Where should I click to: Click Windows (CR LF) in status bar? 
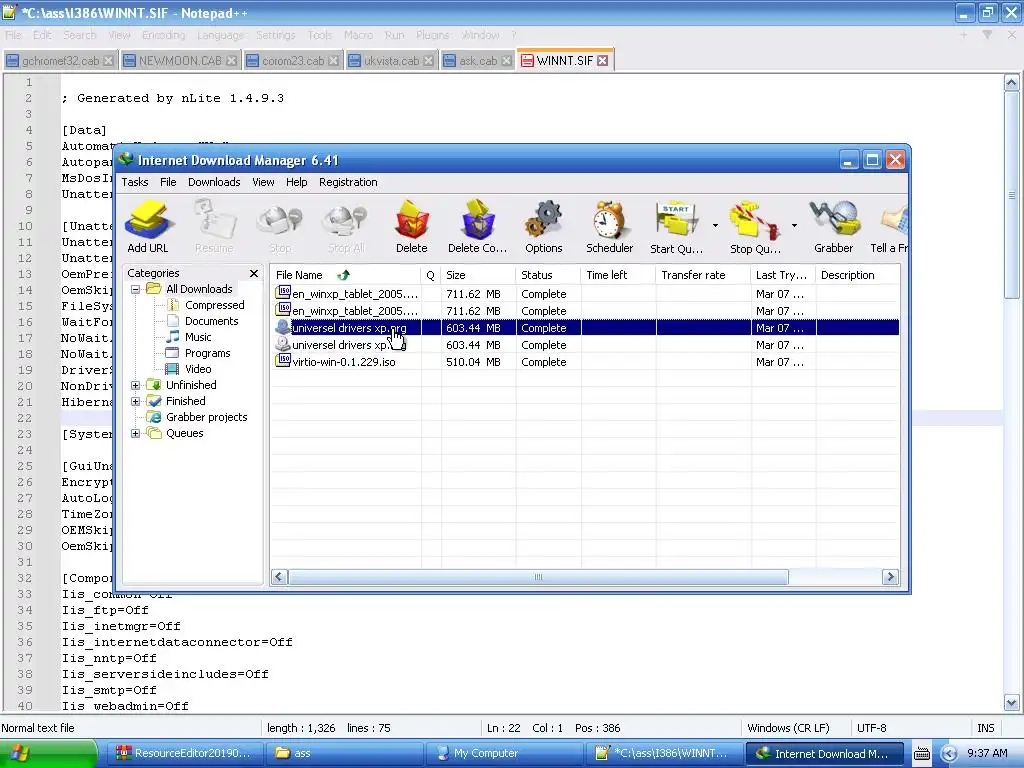(x=788, y=728)
